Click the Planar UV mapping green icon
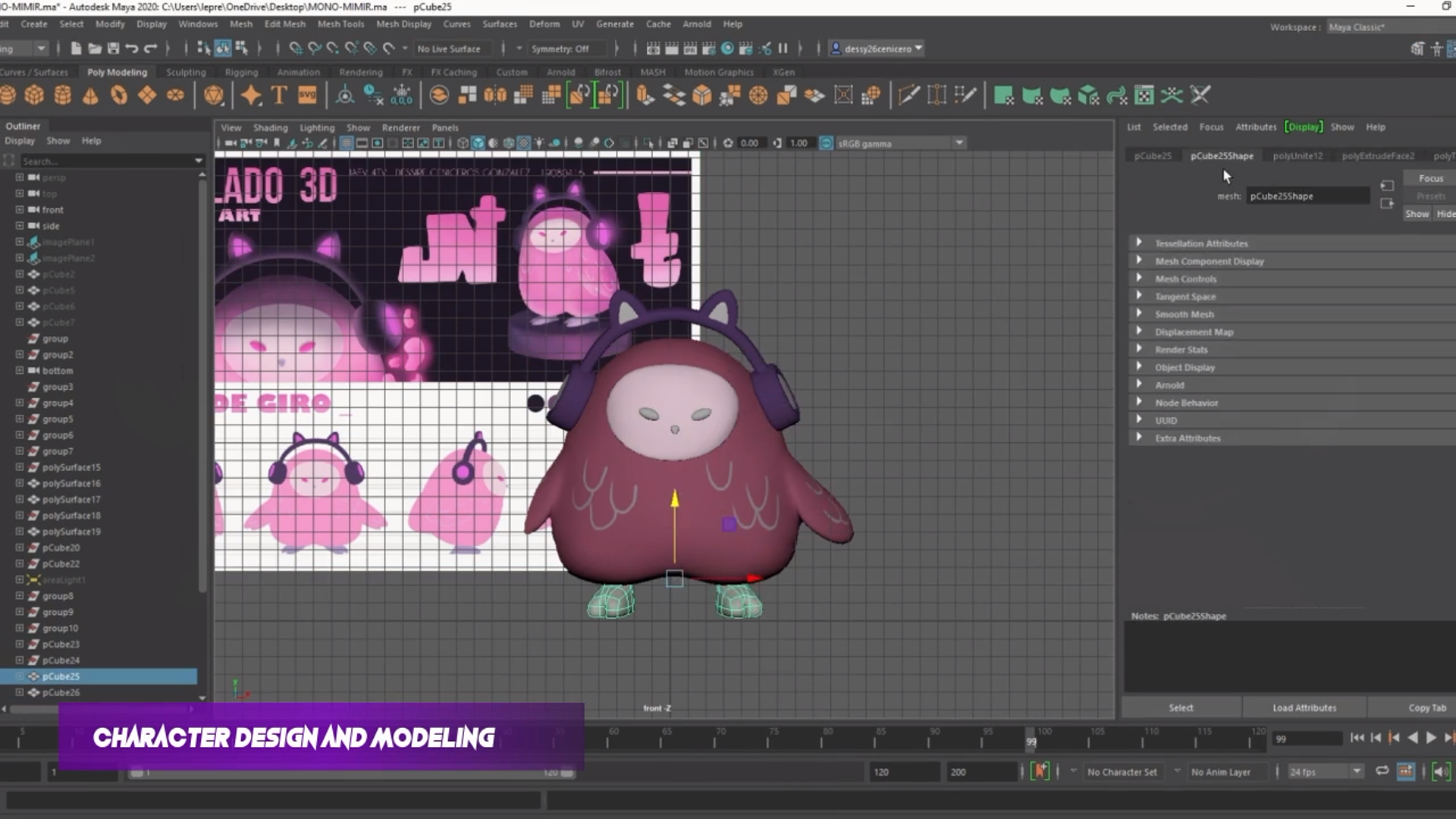The height and width of the screenshot is (819, 1456). coord(1003,96)
